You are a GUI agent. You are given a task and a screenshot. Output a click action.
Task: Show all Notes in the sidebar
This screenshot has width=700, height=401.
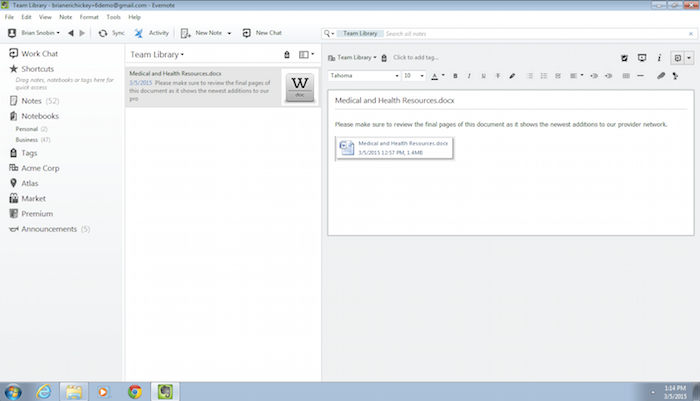click(x=34, y=101)
